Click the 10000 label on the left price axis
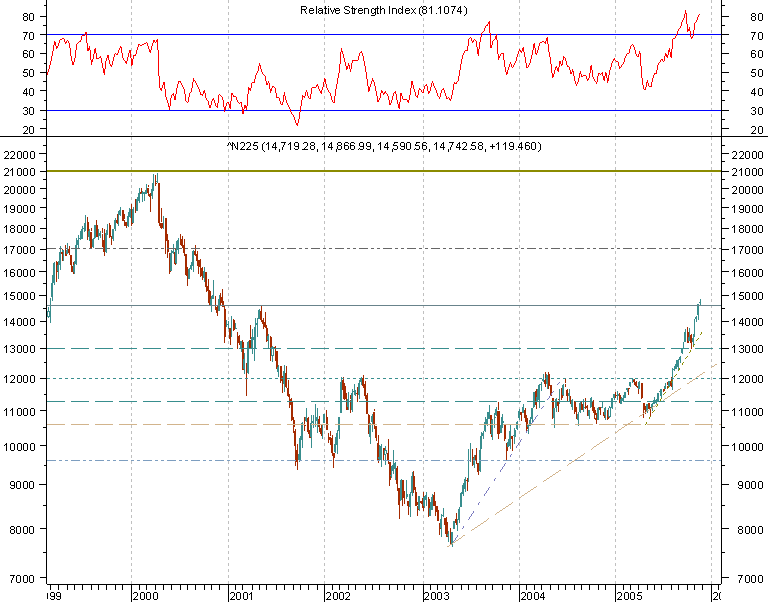 coord(20,447)
